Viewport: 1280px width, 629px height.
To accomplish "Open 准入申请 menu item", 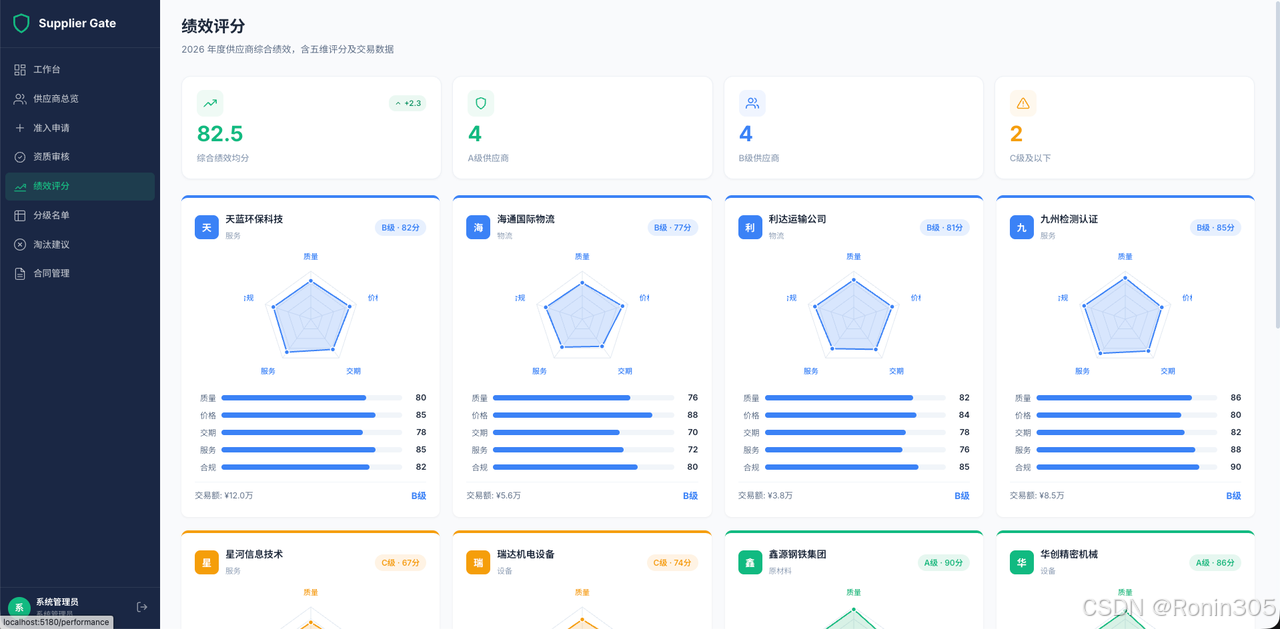I will pyautogui.click(x=80, y=128).
